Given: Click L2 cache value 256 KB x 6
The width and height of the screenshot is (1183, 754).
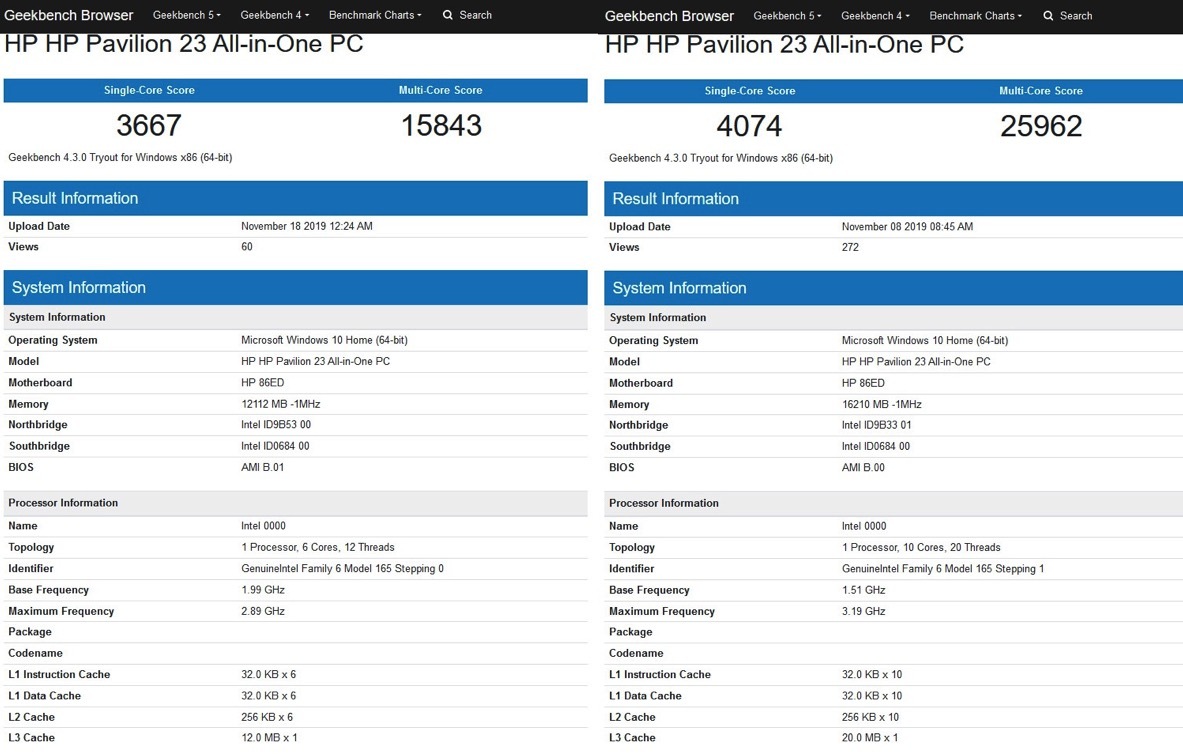Looking at the screenshot, I should coord(267,717).
